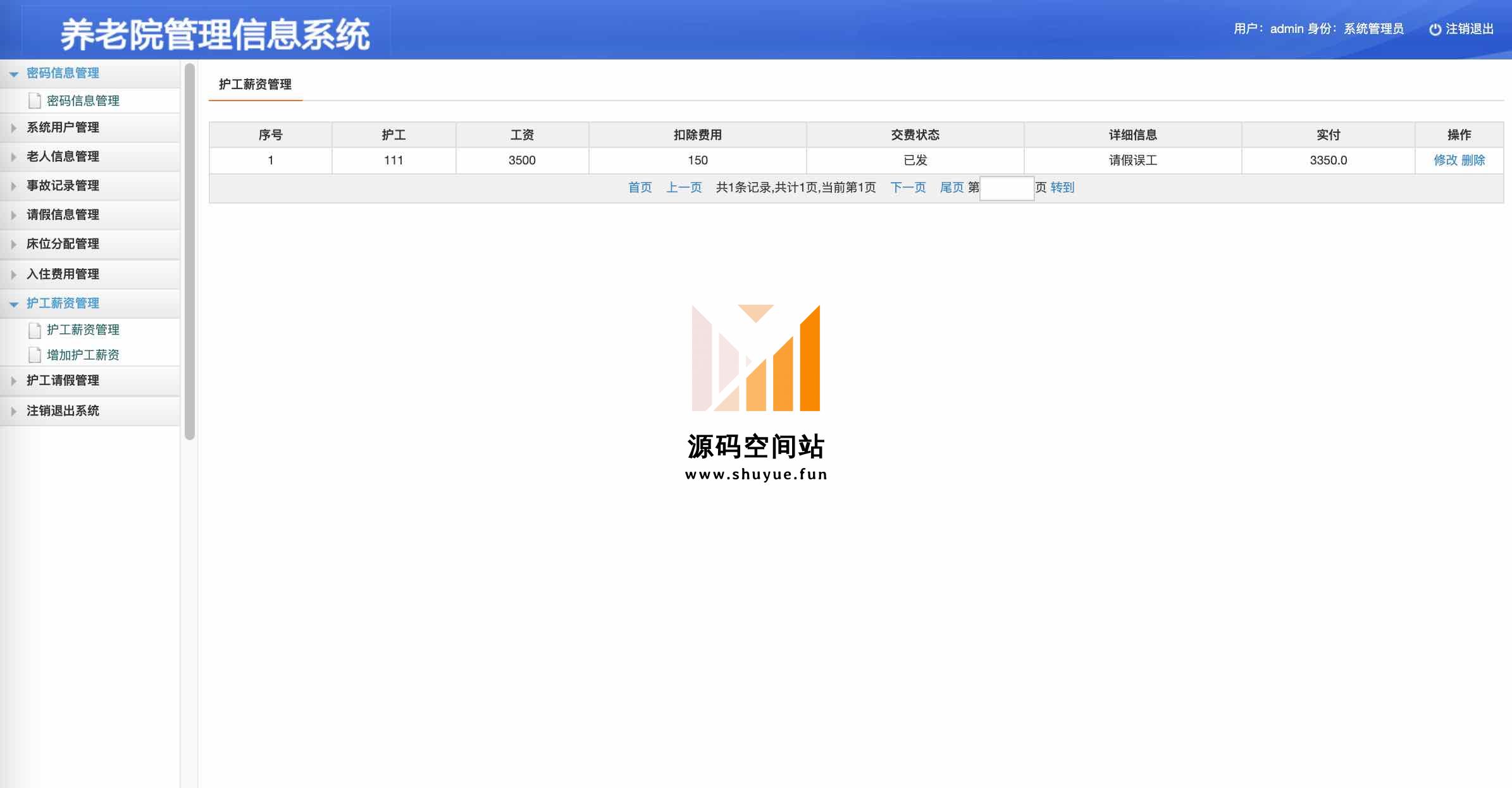Click the 工资 column header
Viewport: 1512px width, 788px height.
(522, 135)
